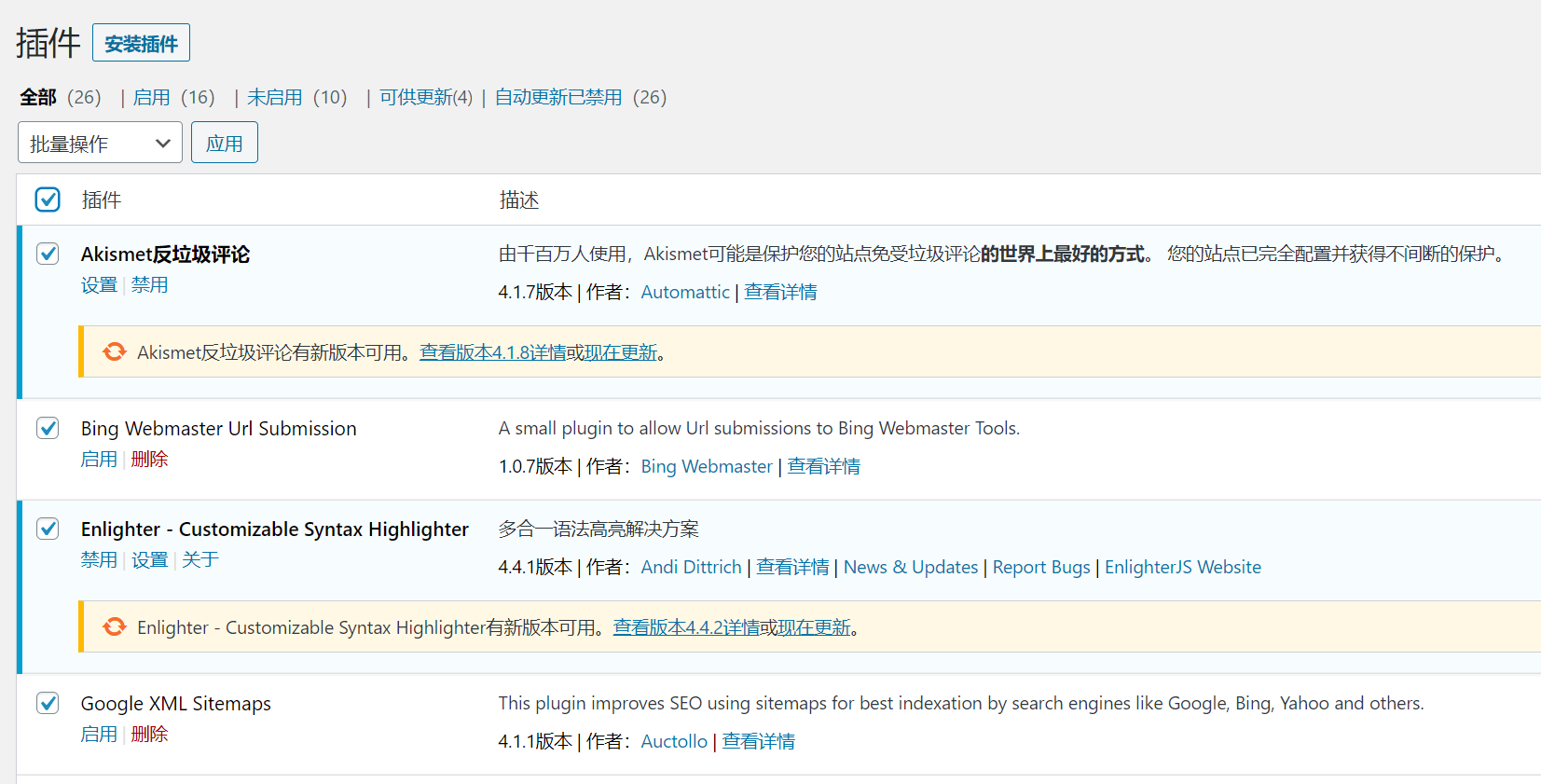This screenshot has height=784, width=1541.
Task: Open Akismet 设置 link
Action: (x=99, y=285)
